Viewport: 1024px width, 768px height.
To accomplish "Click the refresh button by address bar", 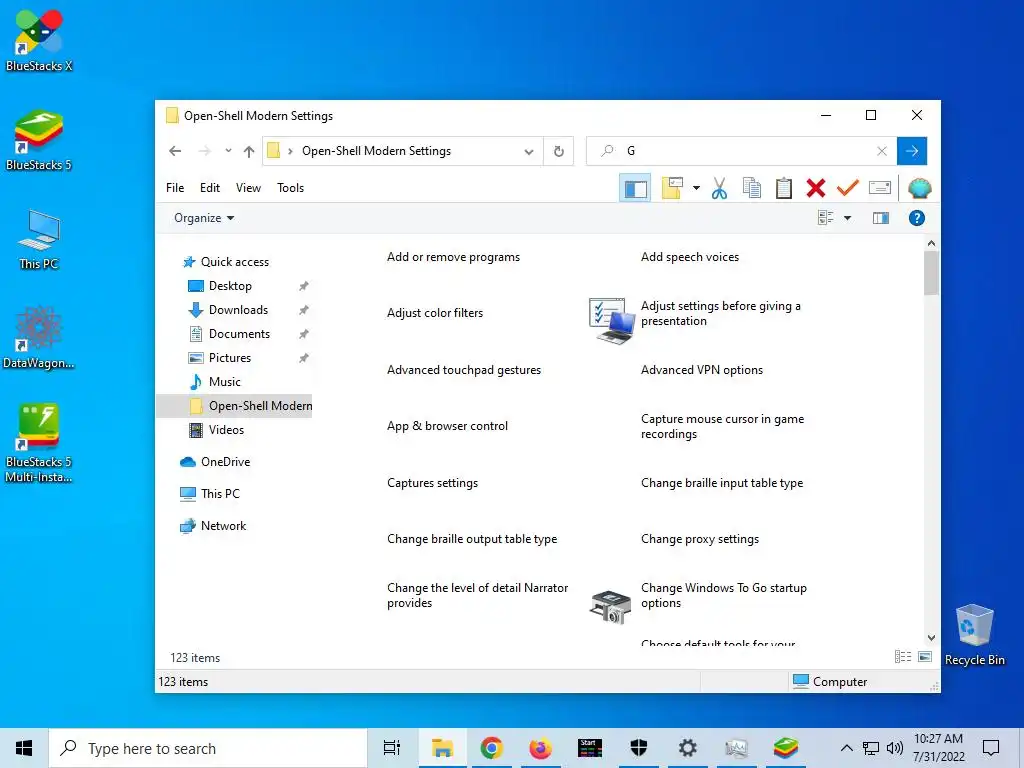I will (x=558, y=151).
